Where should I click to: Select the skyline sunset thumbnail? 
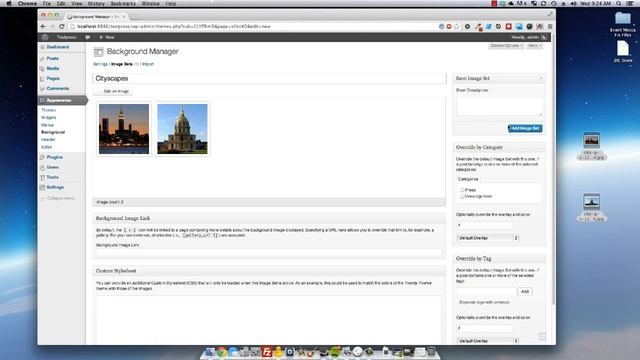coord(124,129)
